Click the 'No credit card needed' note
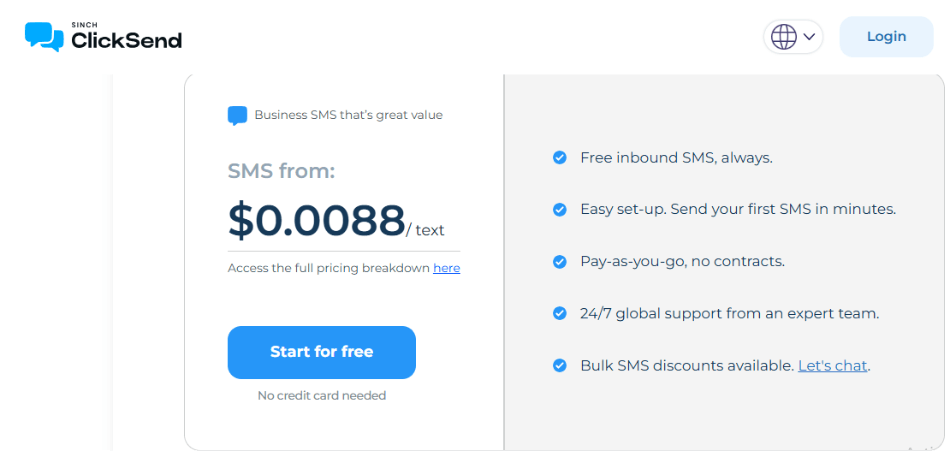The image size is (950, 451). pos(321,395)
